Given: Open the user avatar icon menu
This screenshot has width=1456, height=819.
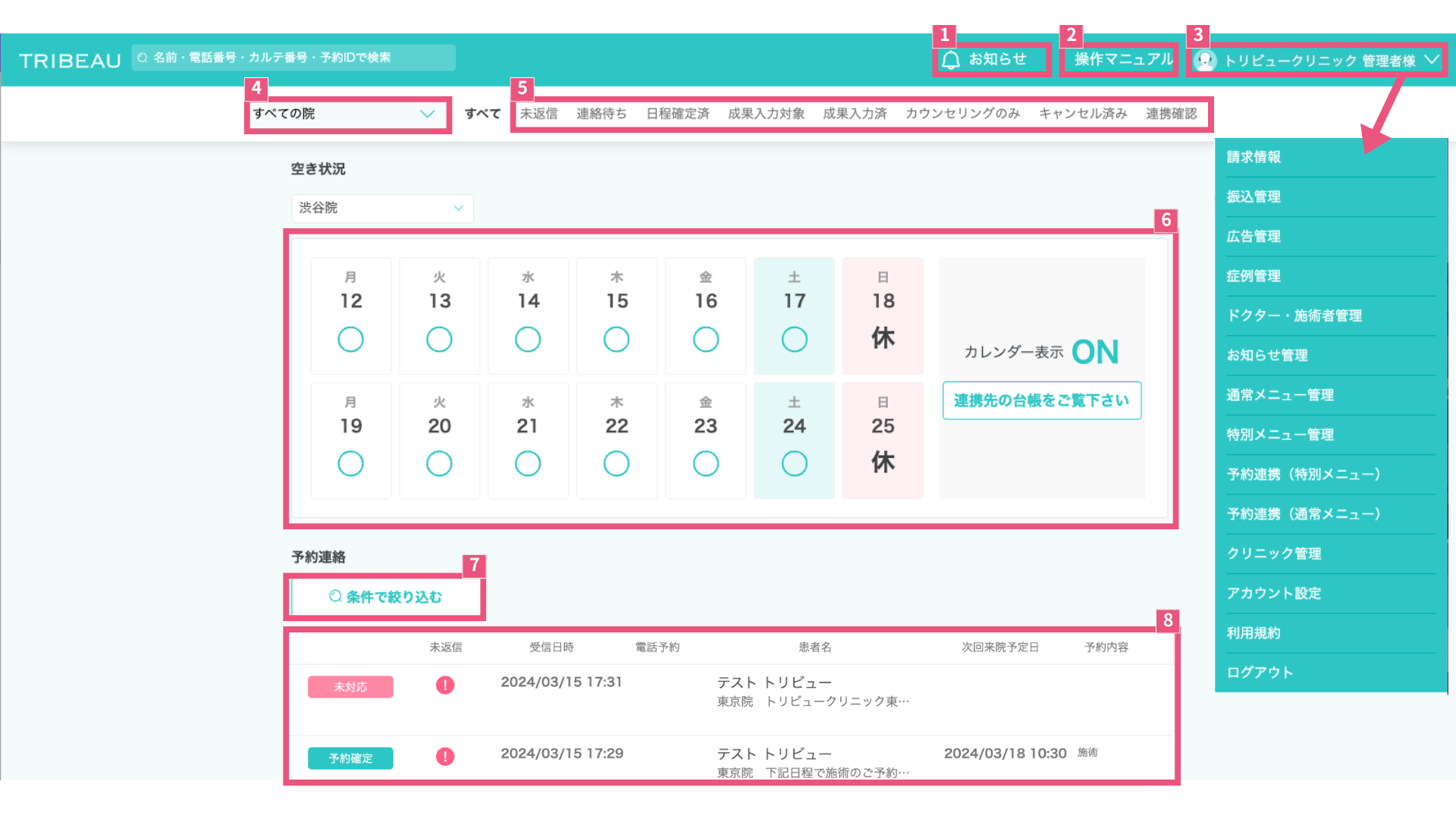Looking at the screenshot, I should (1204, 60).
